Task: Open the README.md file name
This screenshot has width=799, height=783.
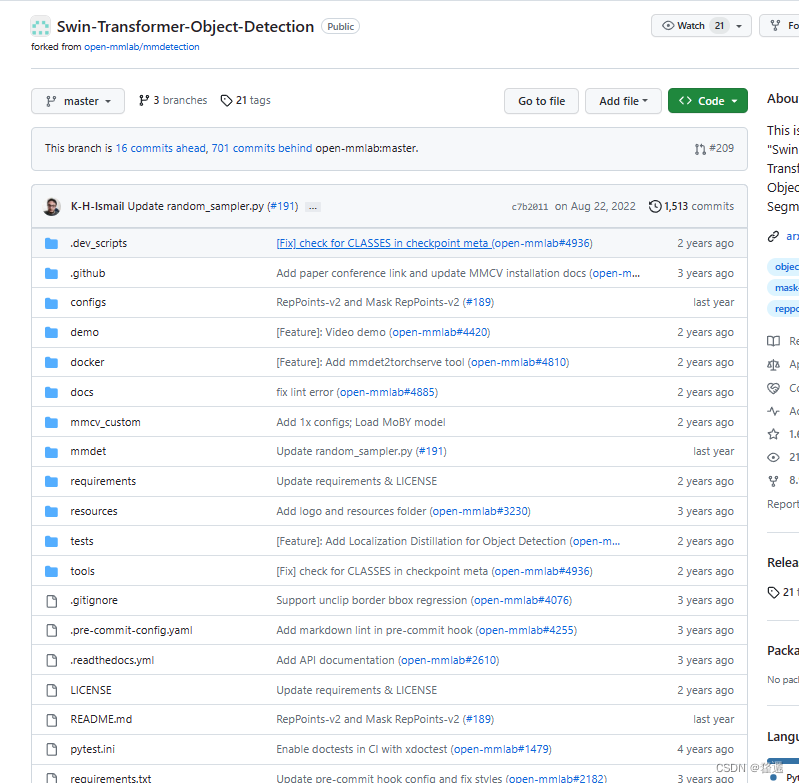Action: [101, 719]
